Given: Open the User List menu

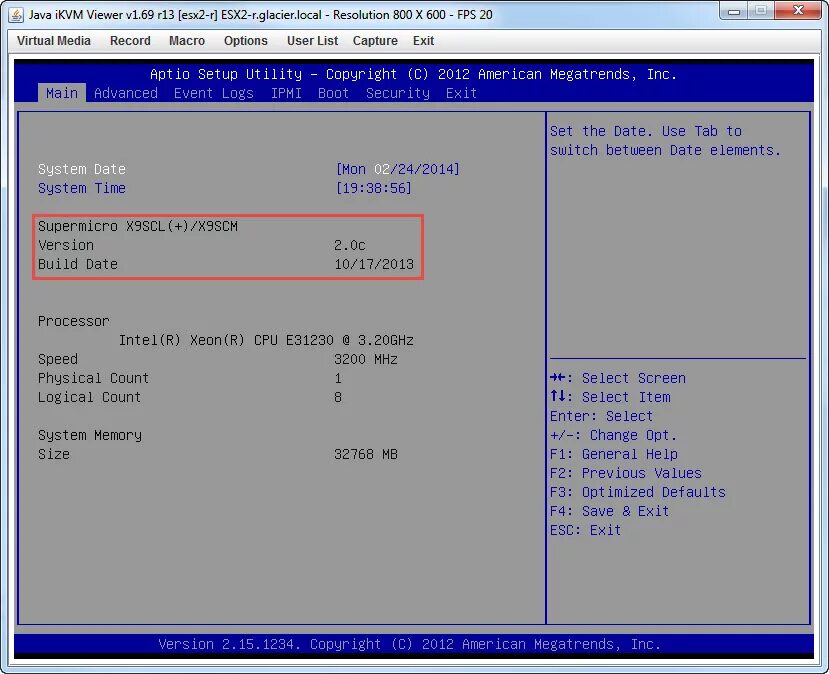Looking at the screenshot, I should click(312, 41).
